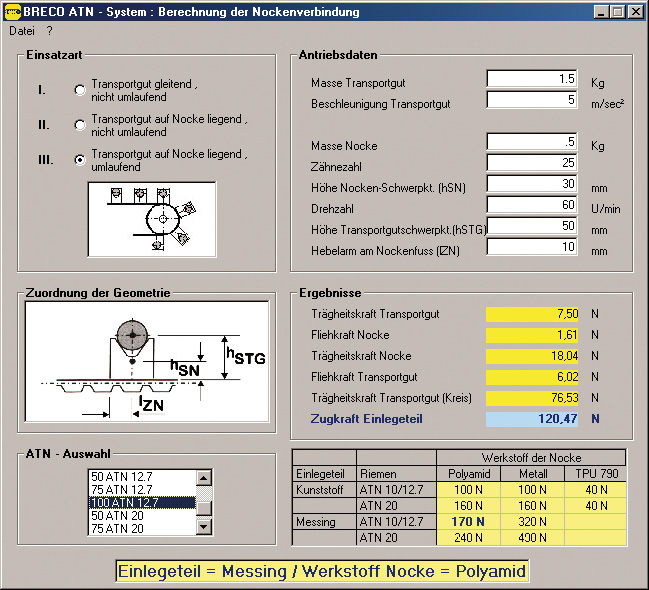Click the Masse Nocke input field
Viewport: 649px width, 590px height.
pyautogui.click(x=532, y=142)
